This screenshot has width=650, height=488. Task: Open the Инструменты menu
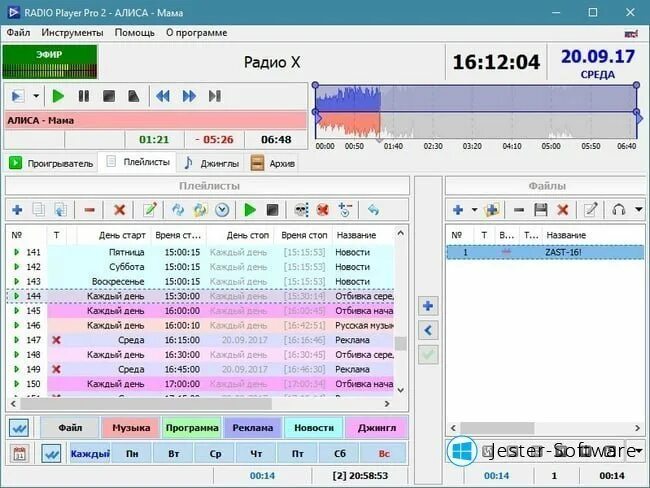coord(72,33)
